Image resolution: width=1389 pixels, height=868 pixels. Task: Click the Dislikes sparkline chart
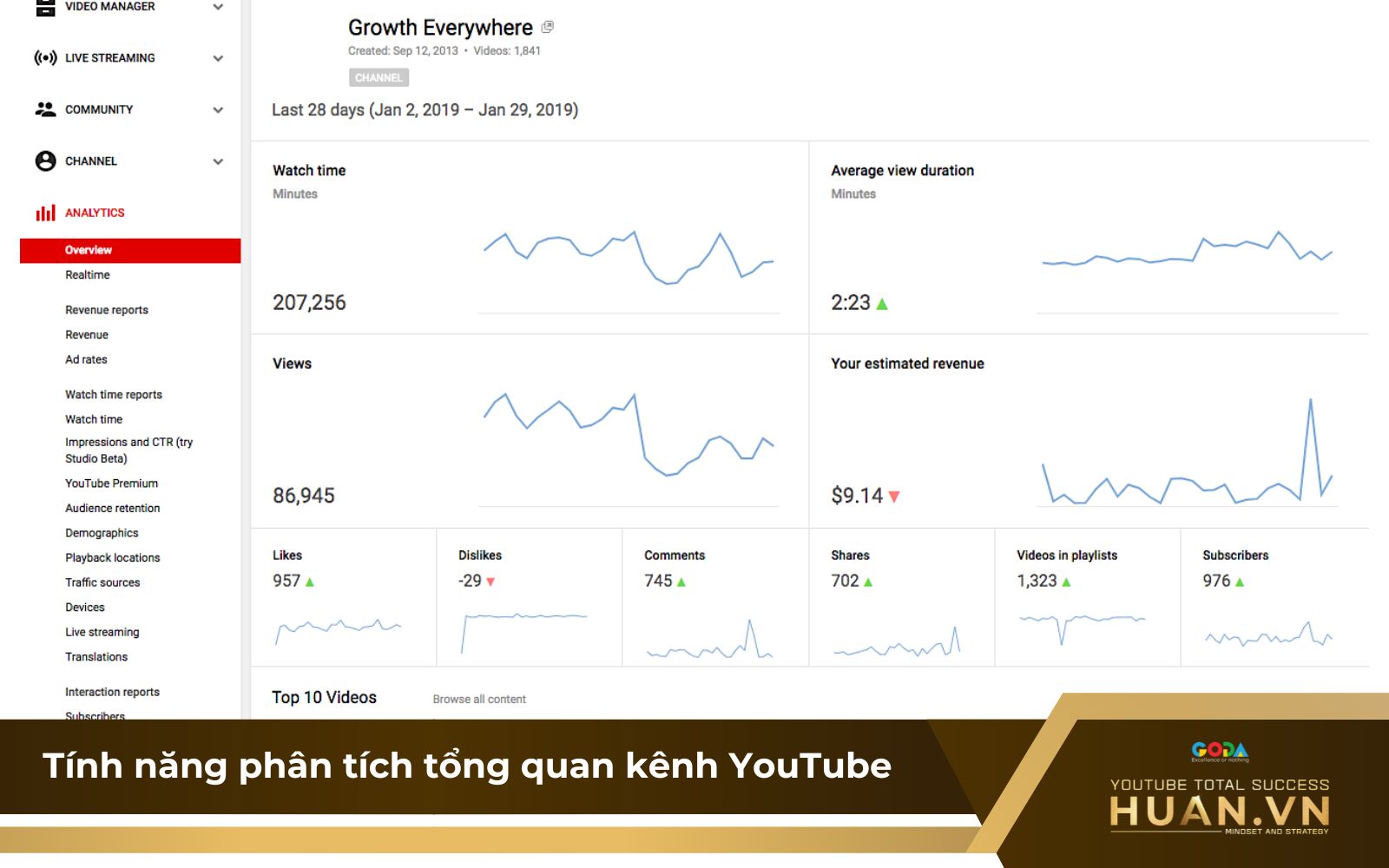point(523,634)
